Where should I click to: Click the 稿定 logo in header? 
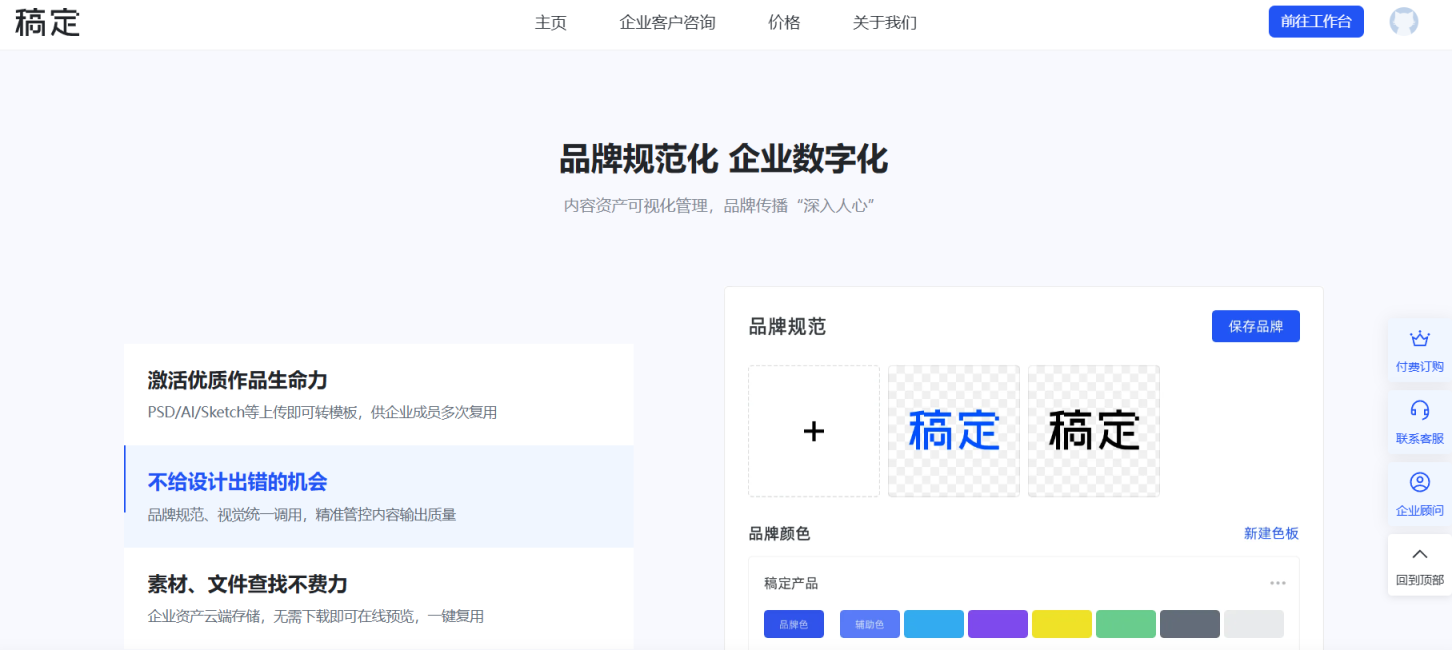point(47,22)
